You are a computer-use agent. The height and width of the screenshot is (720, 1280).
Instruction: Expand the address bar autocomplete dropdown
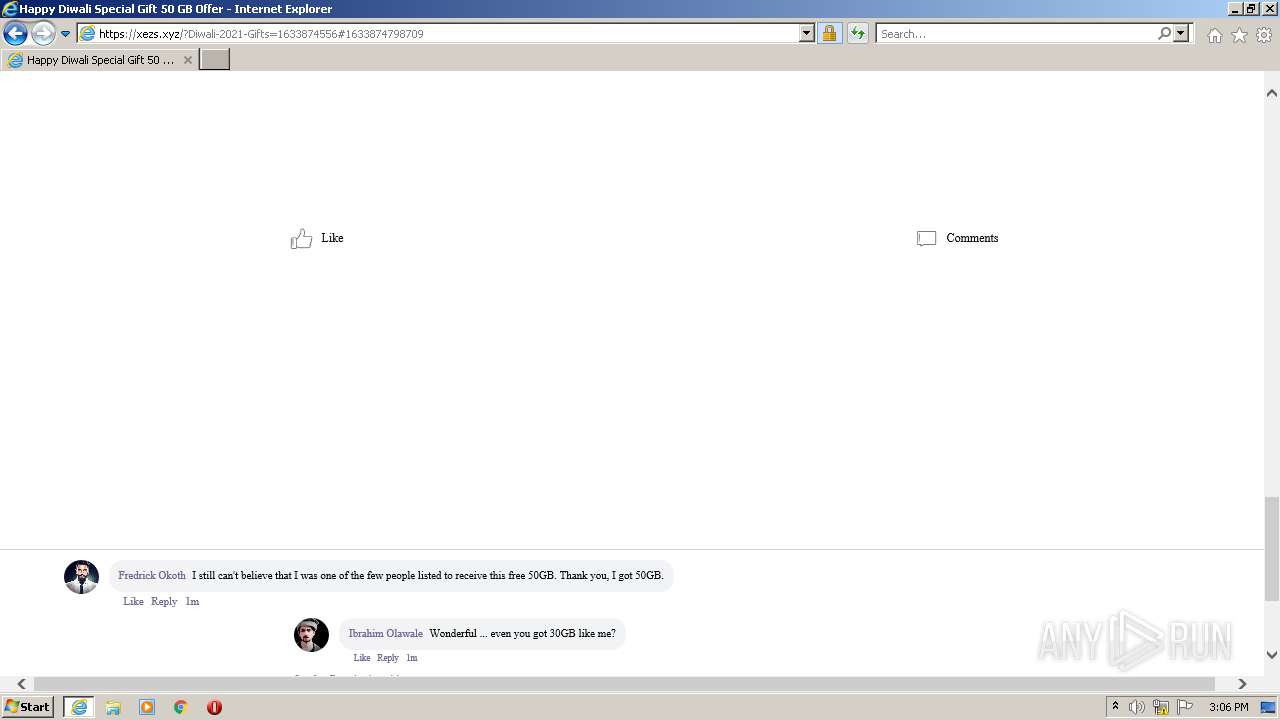point(807,34)
